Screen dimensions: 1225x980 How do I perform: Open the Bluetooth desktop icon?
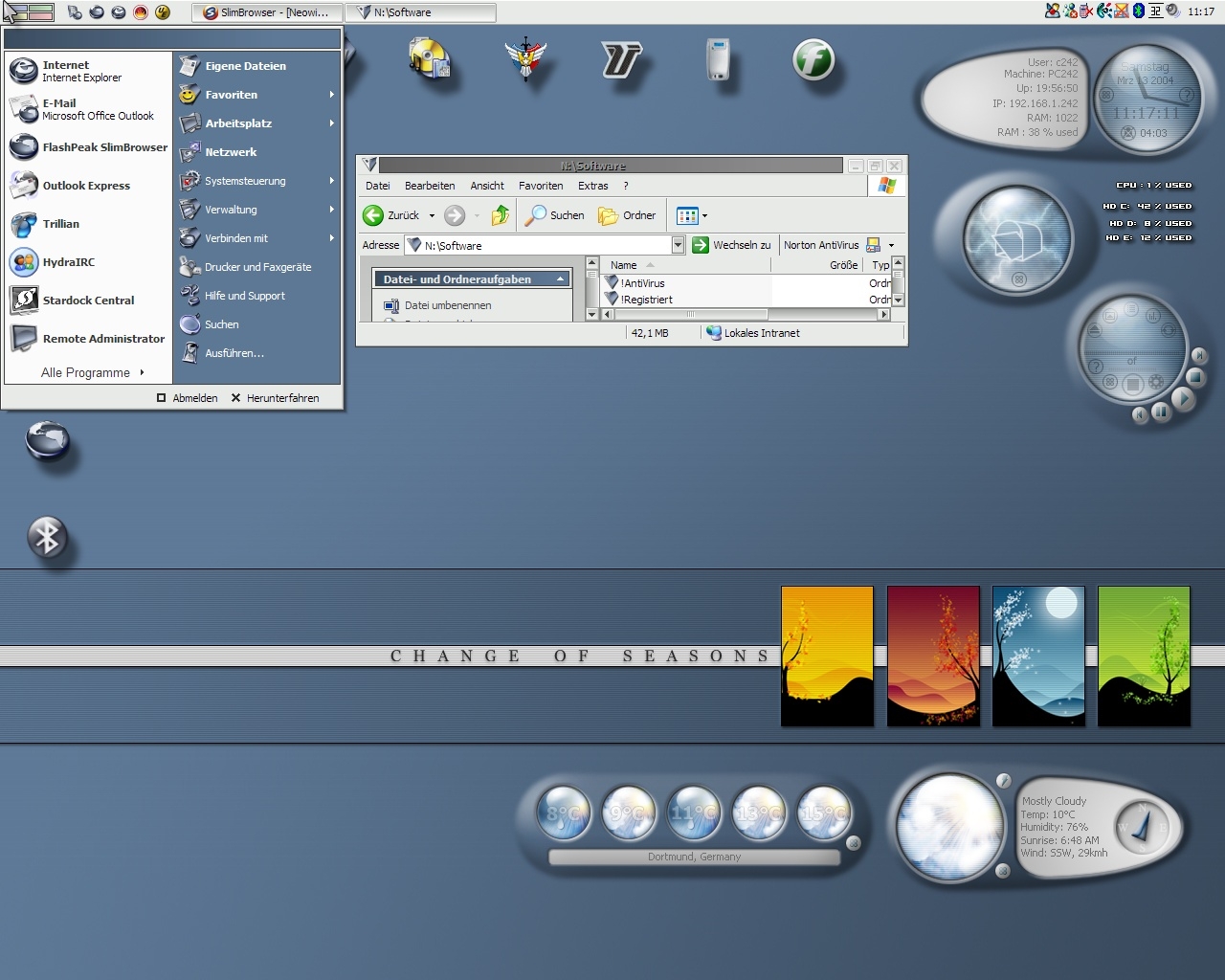47,537
